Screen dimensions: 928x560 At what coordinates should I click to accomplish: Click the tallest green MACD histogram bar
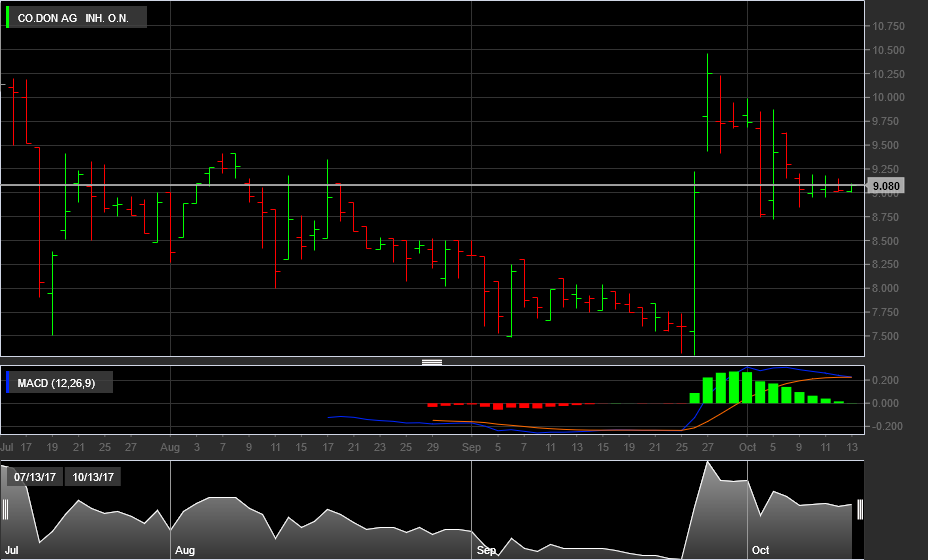[734, 387]
